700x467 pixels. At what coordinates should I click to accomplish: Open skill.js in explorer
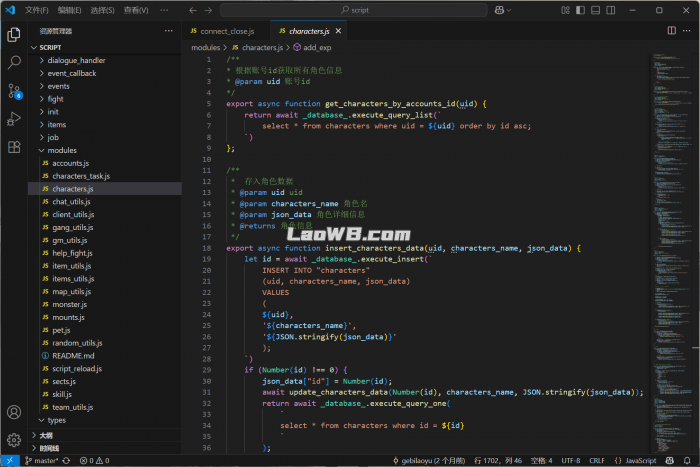pos(105,394)
